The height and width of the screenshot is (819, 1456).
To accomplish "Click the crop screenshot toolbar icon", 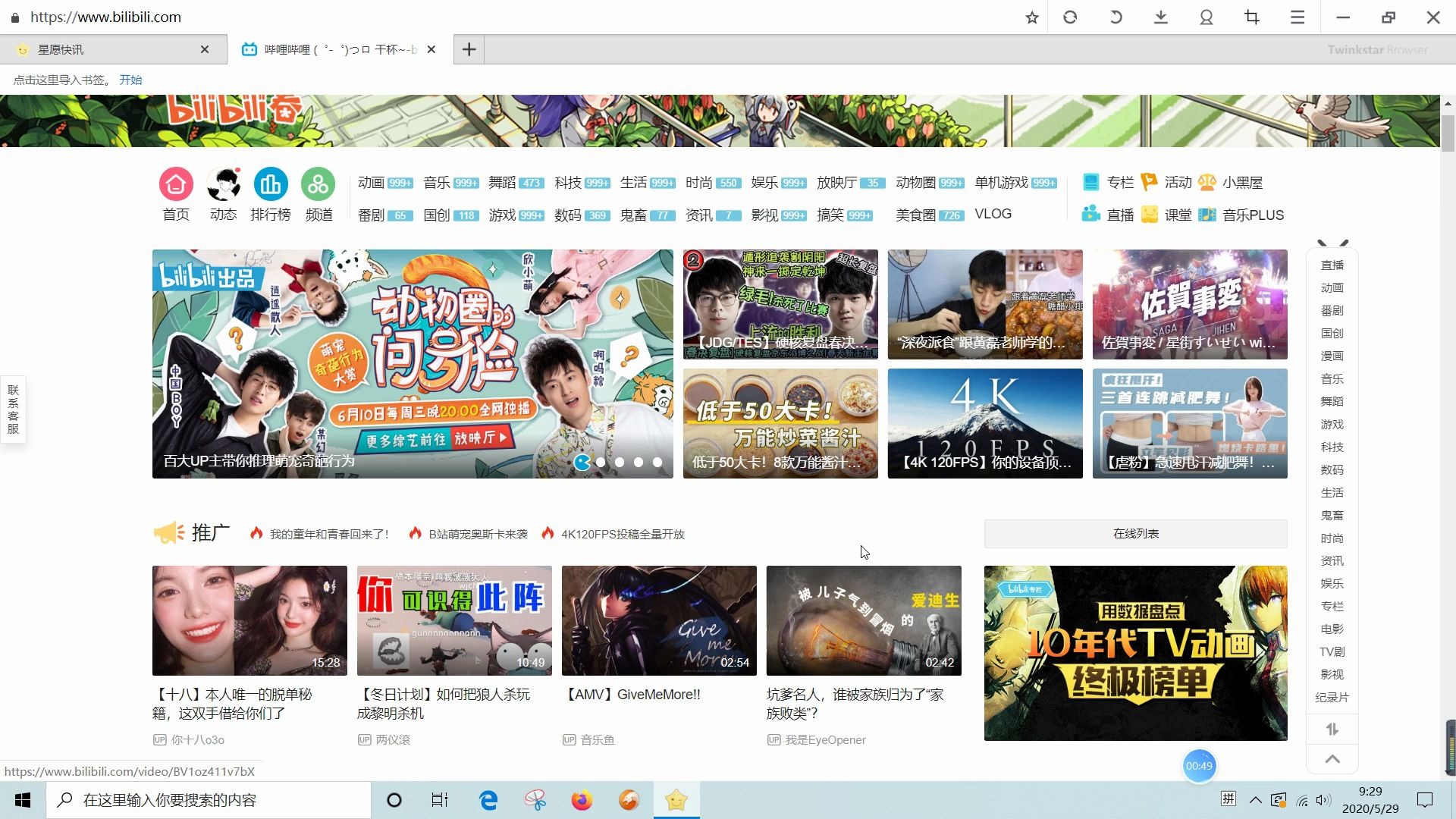I will coord(1252,17).
